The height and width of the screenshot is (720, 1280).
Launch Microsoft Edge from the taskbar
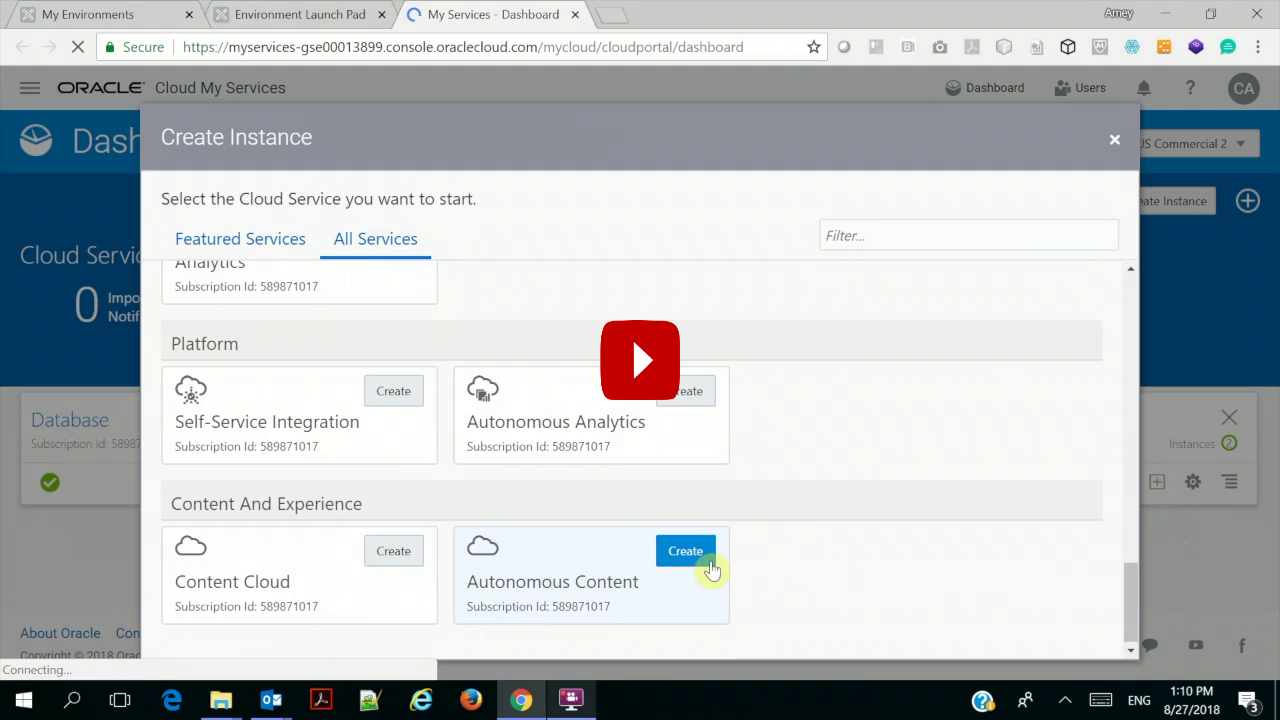[172, 700]
